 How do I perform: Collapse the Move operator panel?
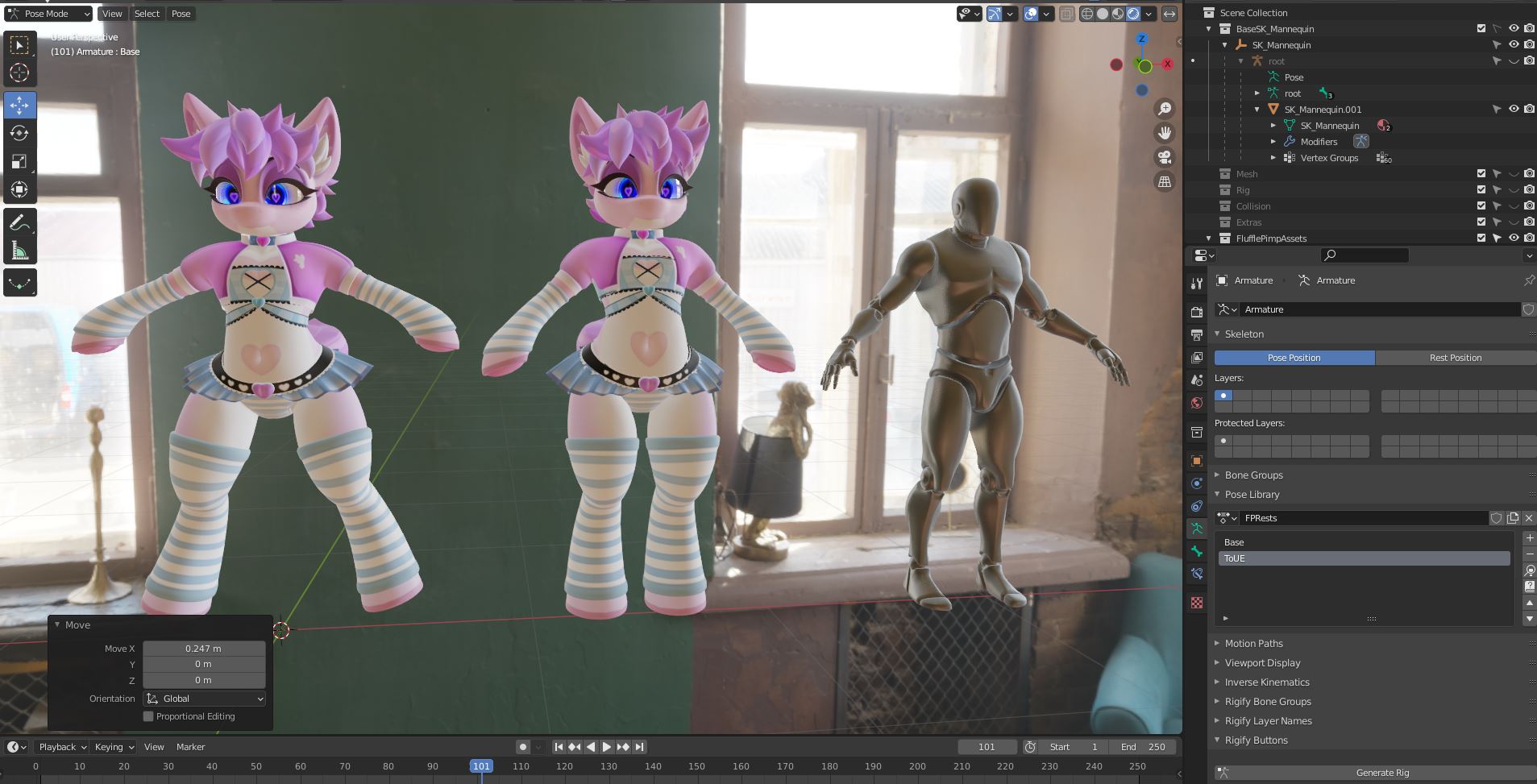[57, 624]
